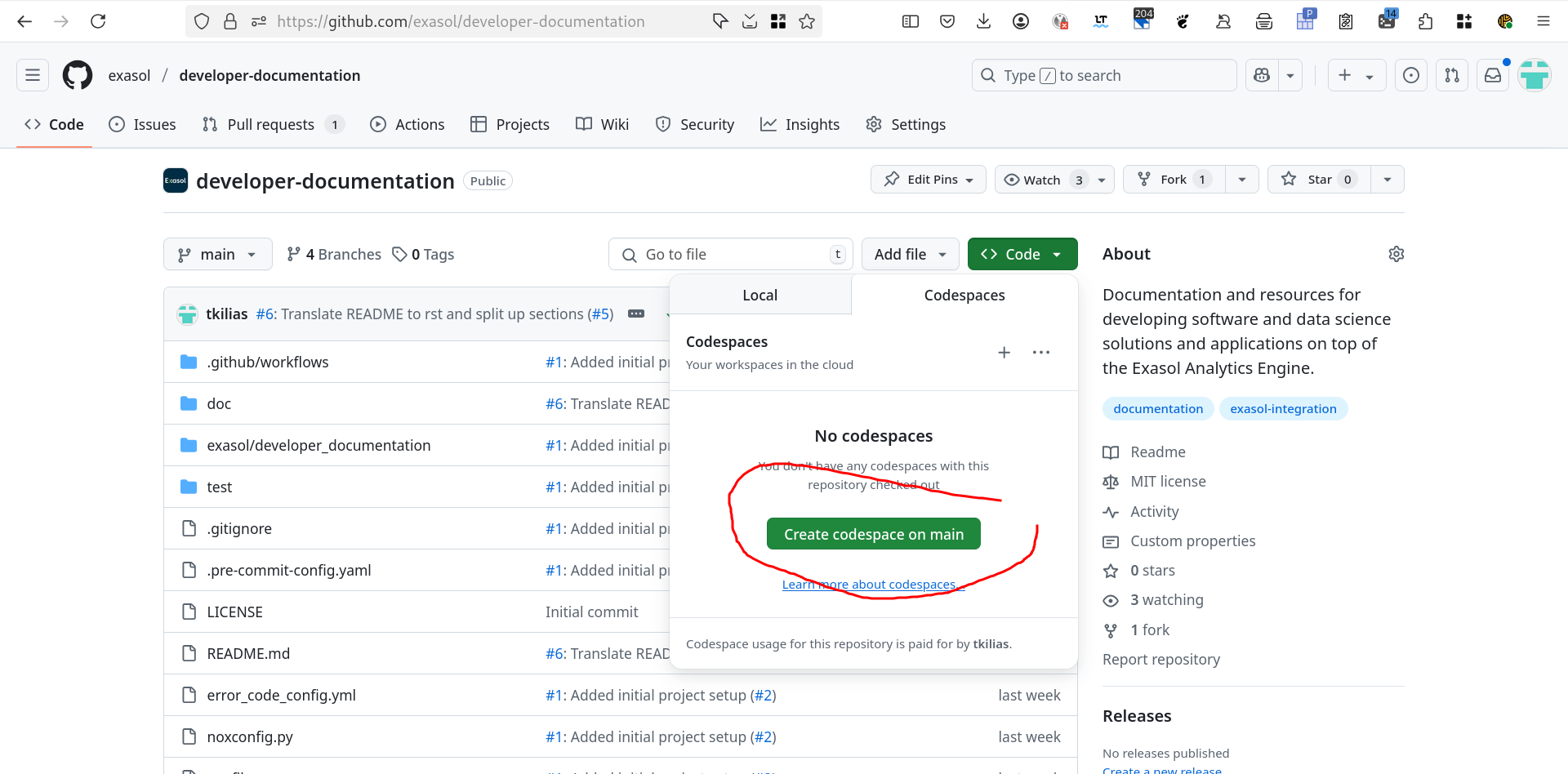Screen dimensions: 1568x774
Task: Open pull requests shortcut icon in header
Action: click(1452, 75)
